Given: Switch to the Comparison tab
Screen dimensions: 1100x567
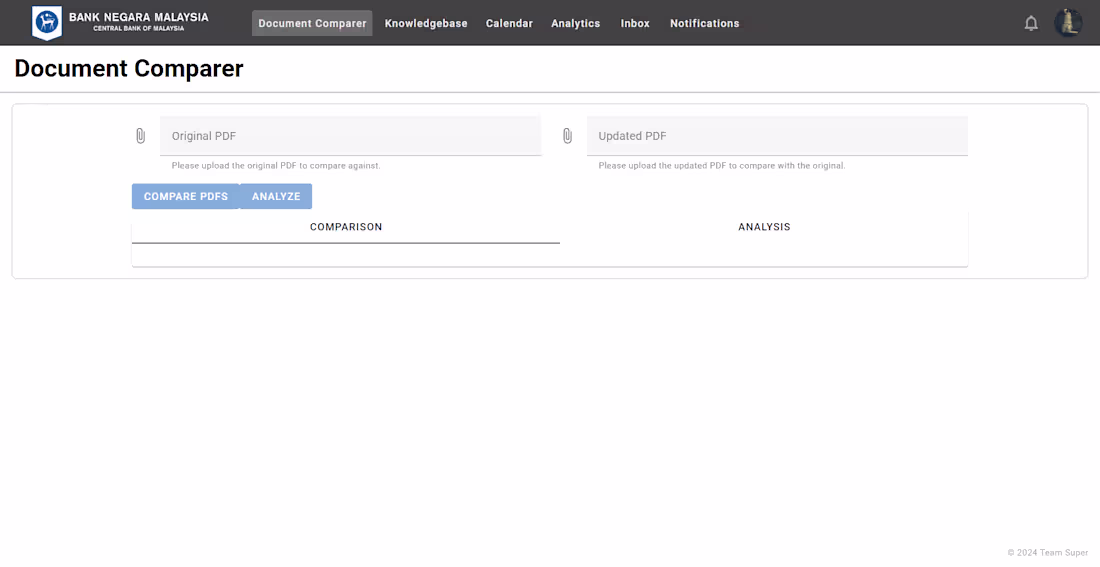Looking at the screenshot, I should 346,227.
